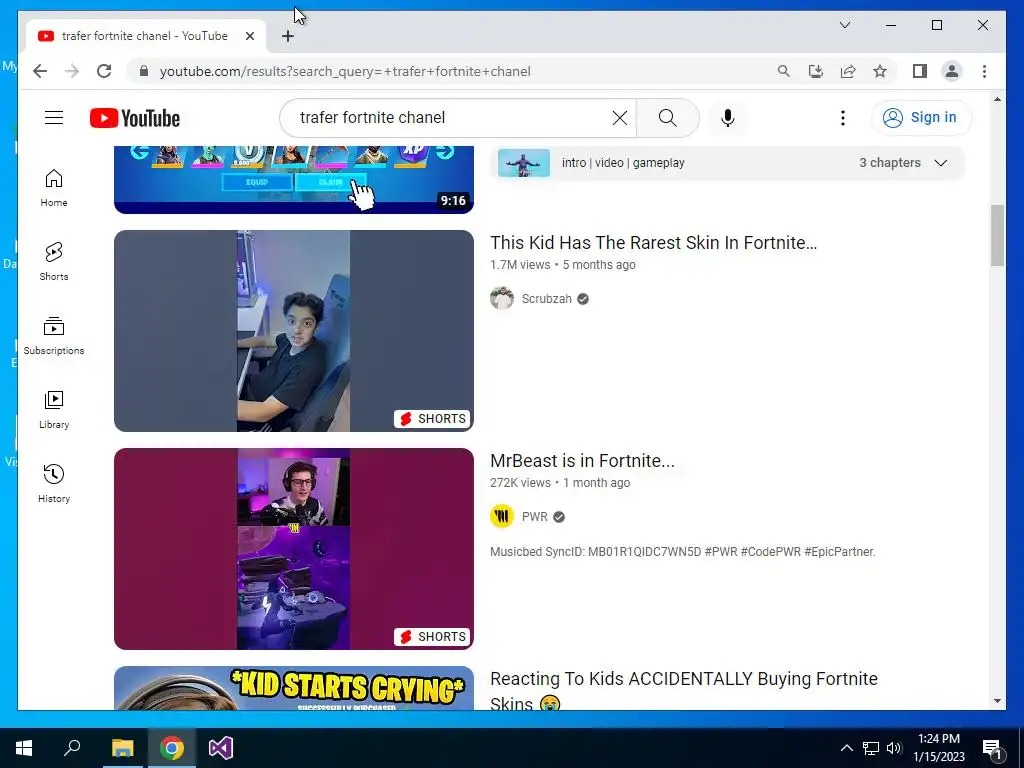The height and width of the screenshot is (768, 1024).
Task: Reload the page in Chrome
Action: 104,71
